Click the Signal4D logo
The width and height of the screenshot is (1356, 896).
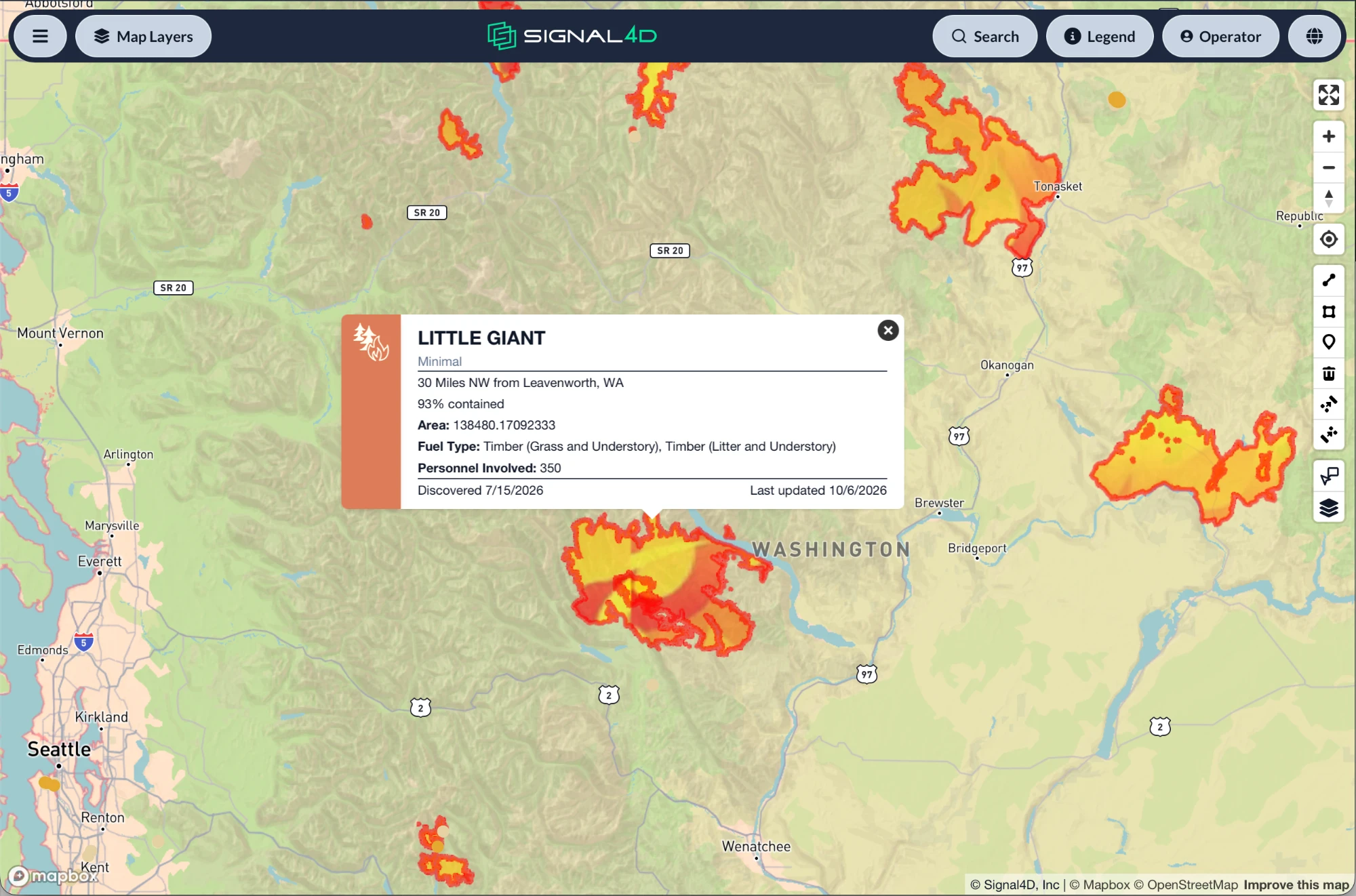[x=572, y=36]
